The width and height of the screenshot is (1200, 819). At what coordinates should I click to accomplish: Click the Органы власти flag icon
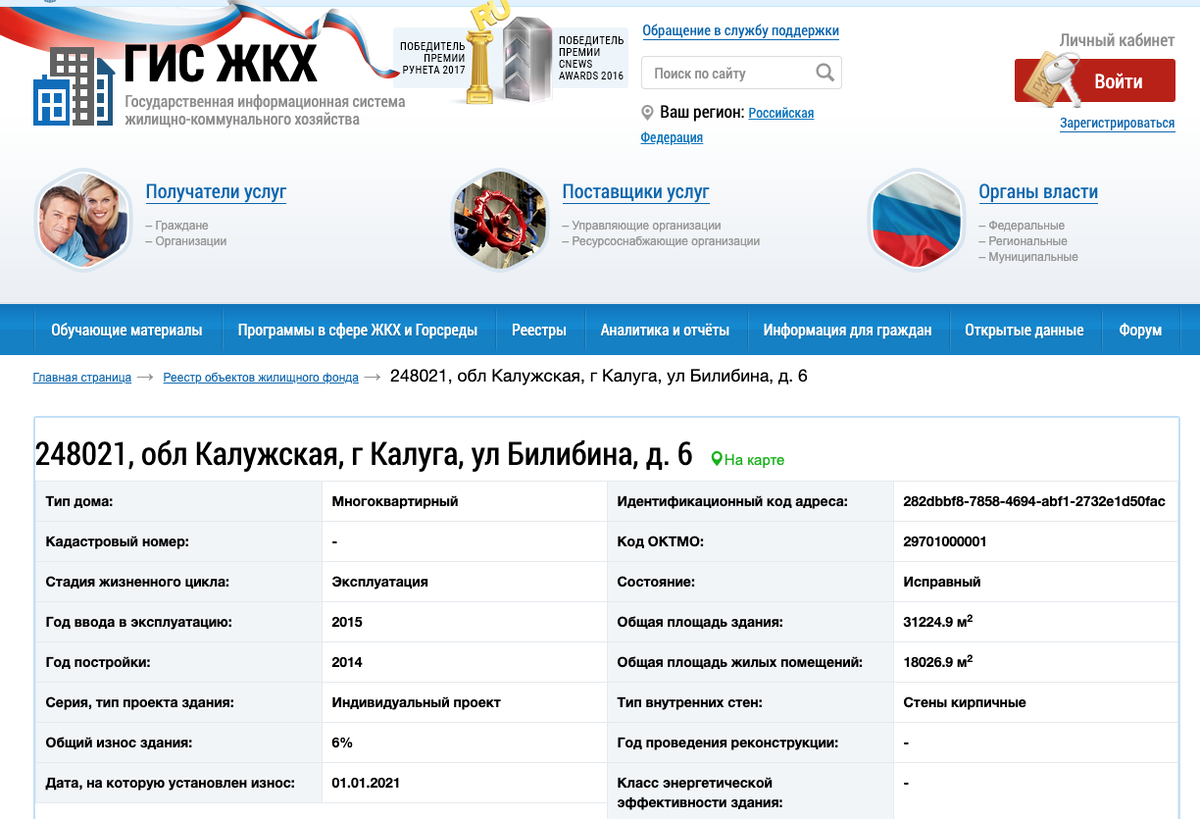[x=915, y=218]
